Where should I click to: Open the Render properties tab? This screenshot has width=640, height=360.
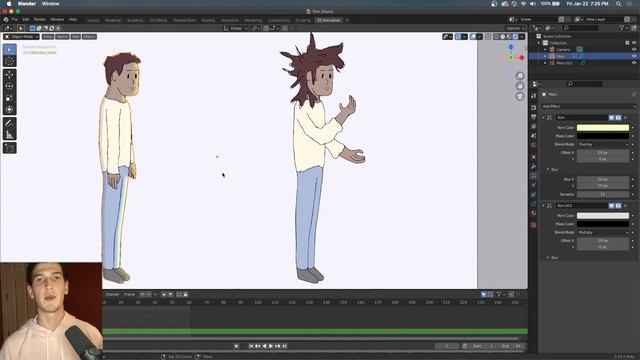533,107
